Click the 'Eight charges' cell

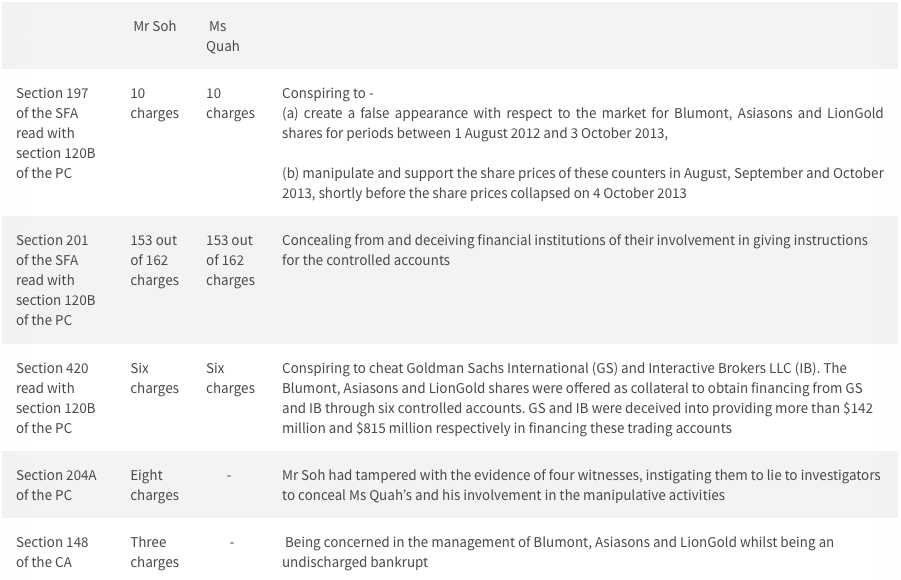coord(155,485)
